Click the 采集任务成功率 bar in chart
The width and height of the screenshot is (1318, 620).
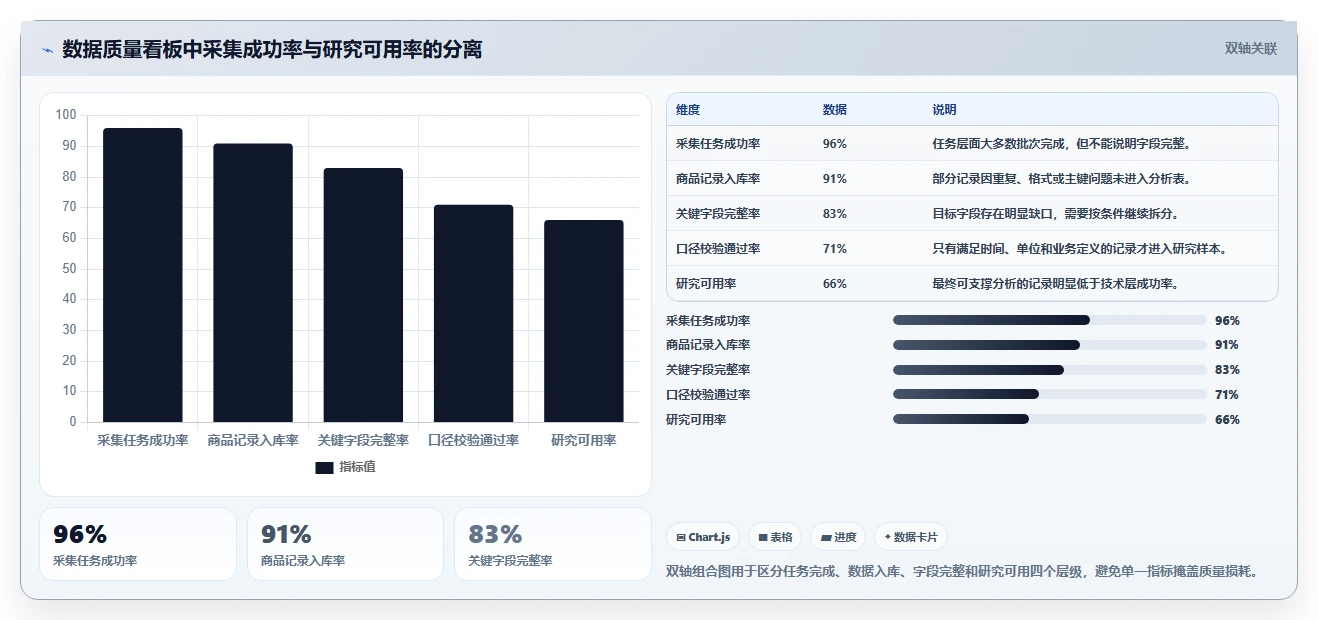click(143, 275)
